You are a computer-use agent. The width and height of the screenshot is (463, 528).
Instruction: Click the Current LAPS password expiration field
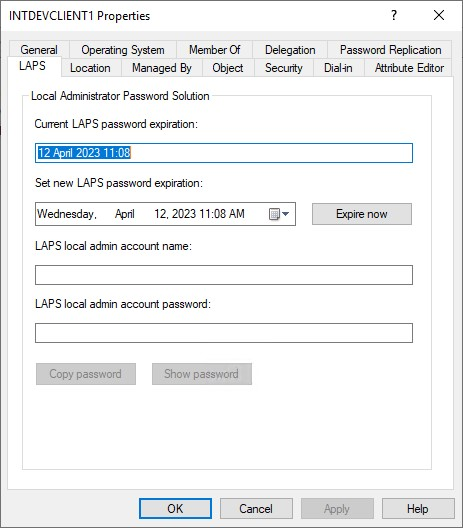tap(224, 153)
